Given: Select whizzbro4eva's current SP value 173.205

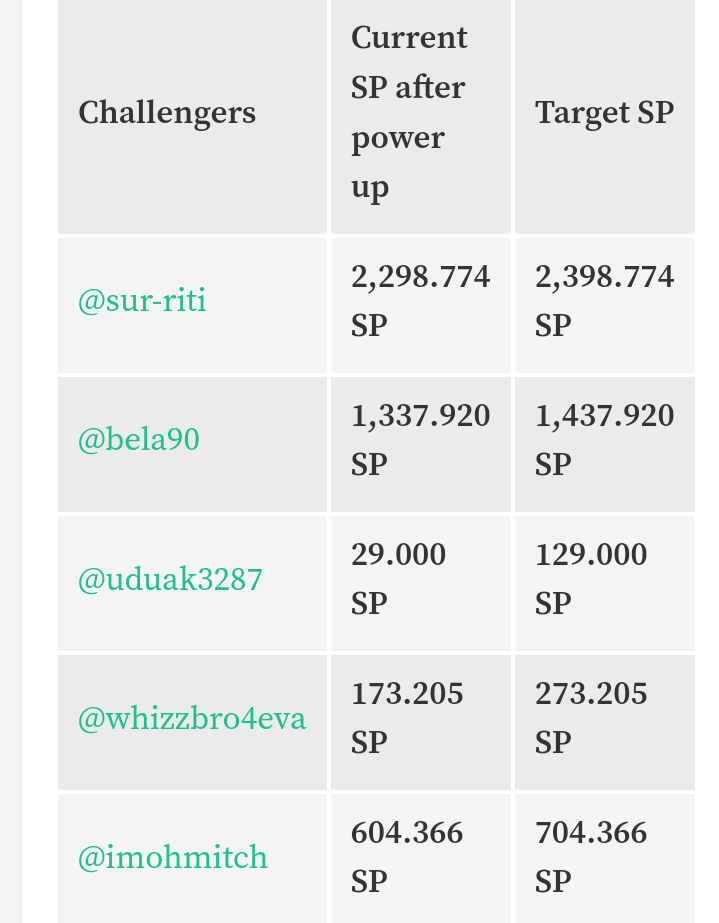Looking at the screenshot, I should (407, 694).
